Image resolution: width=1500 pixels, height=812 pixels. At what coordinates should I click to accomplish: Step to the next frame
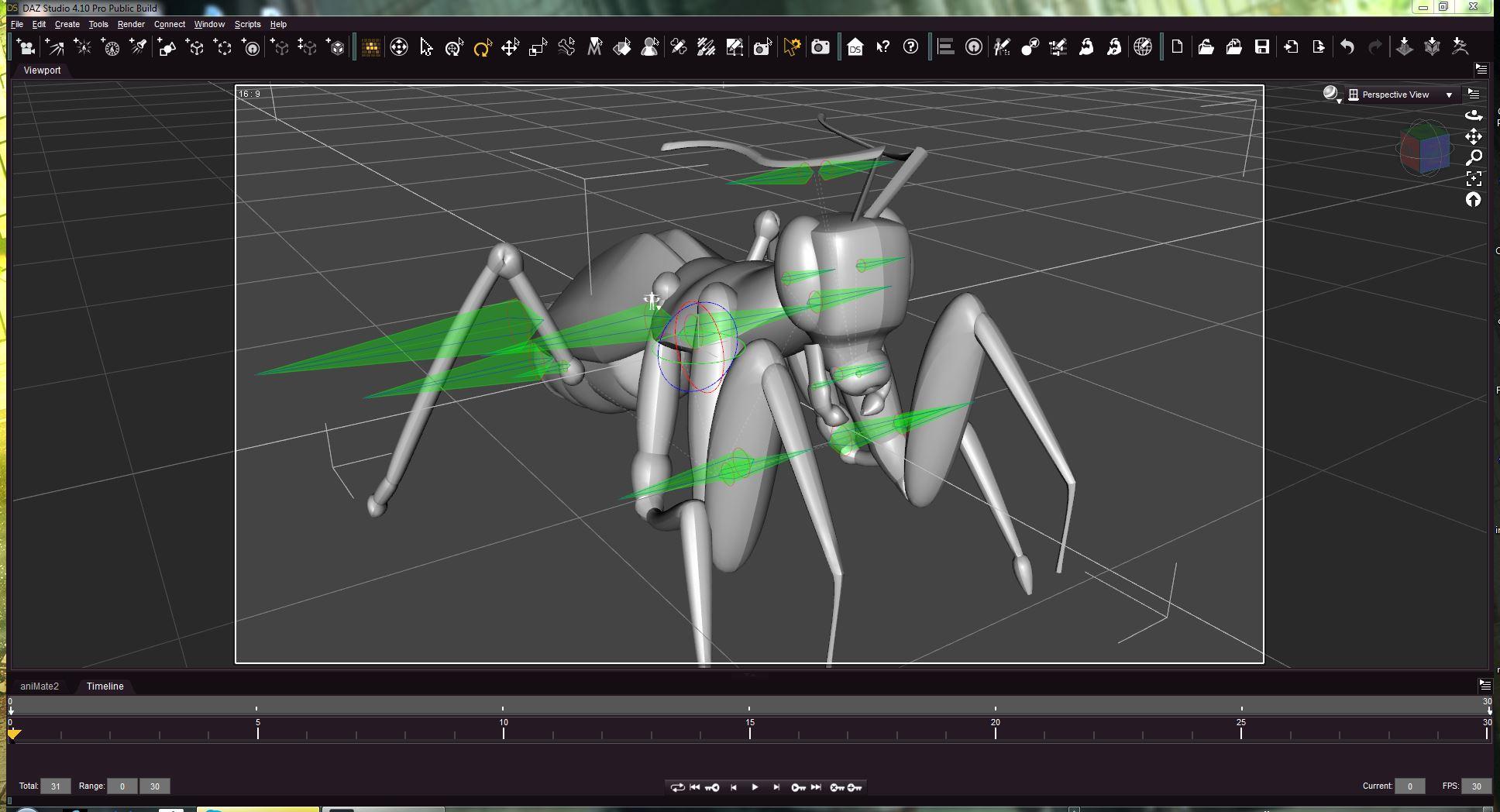[x=776, y=787]
